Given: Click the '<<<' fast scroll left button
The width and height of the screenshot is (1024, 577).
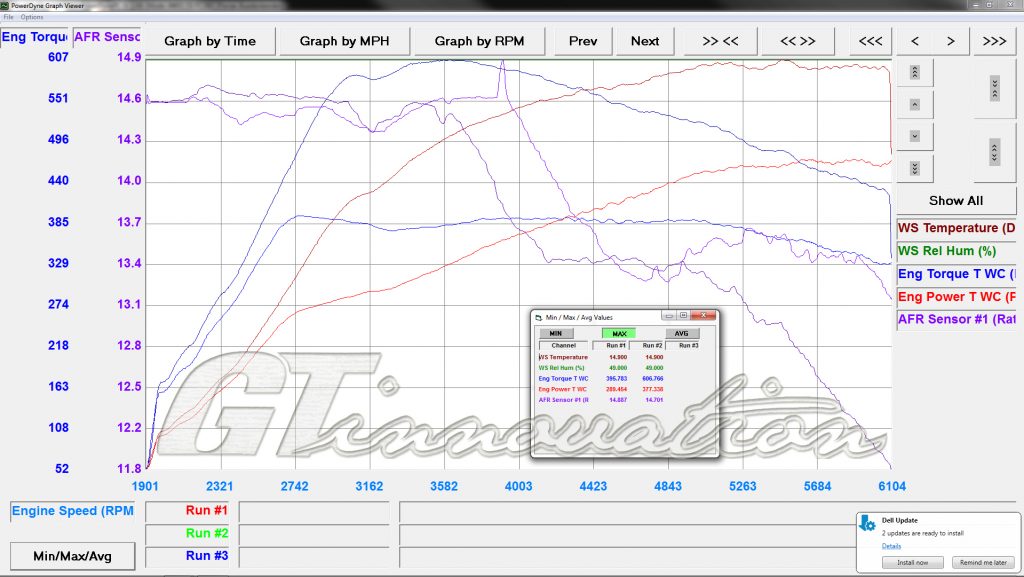Looking at the screenshot, I should 871,41.
